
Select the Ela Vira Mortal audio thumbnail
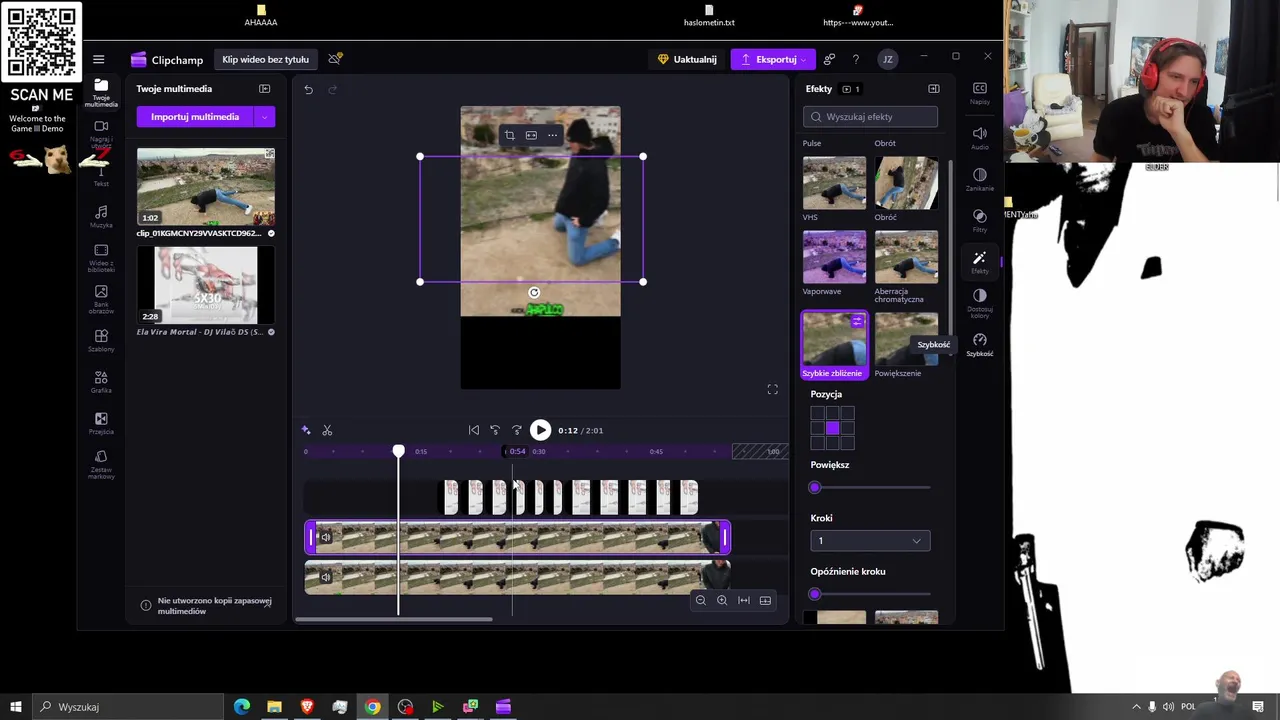206,285
